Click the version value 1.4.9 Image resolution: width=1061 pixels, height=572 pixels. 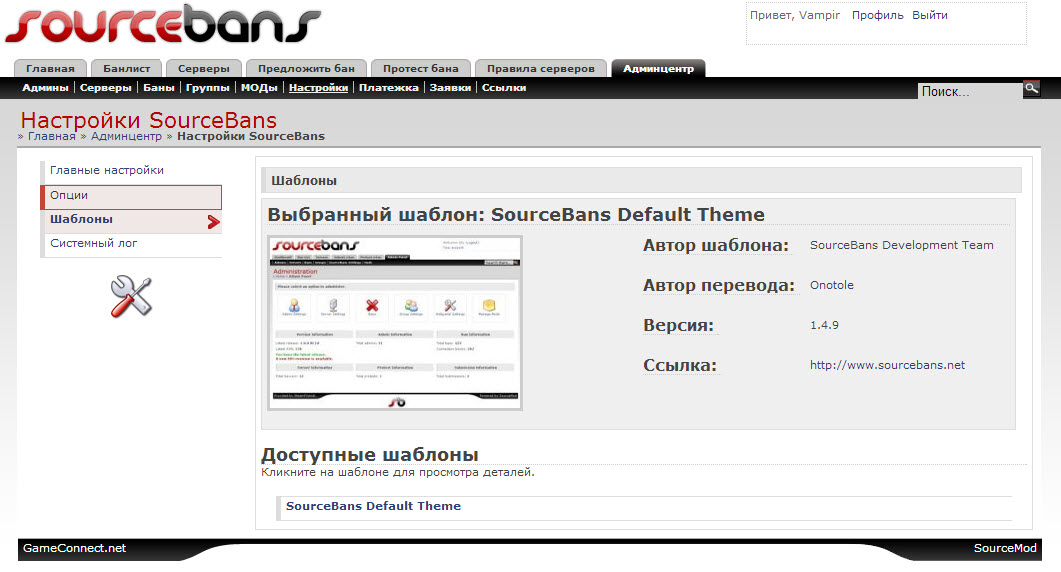(824, 325)
